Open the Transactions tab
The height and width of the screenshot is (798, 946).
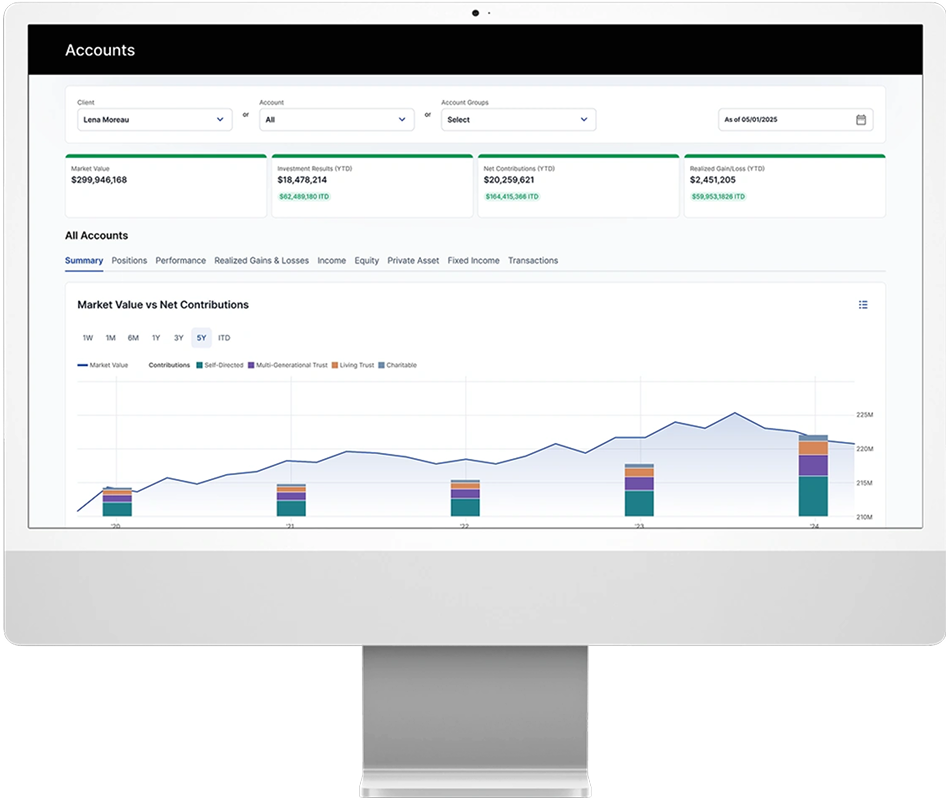pos(533,261)
